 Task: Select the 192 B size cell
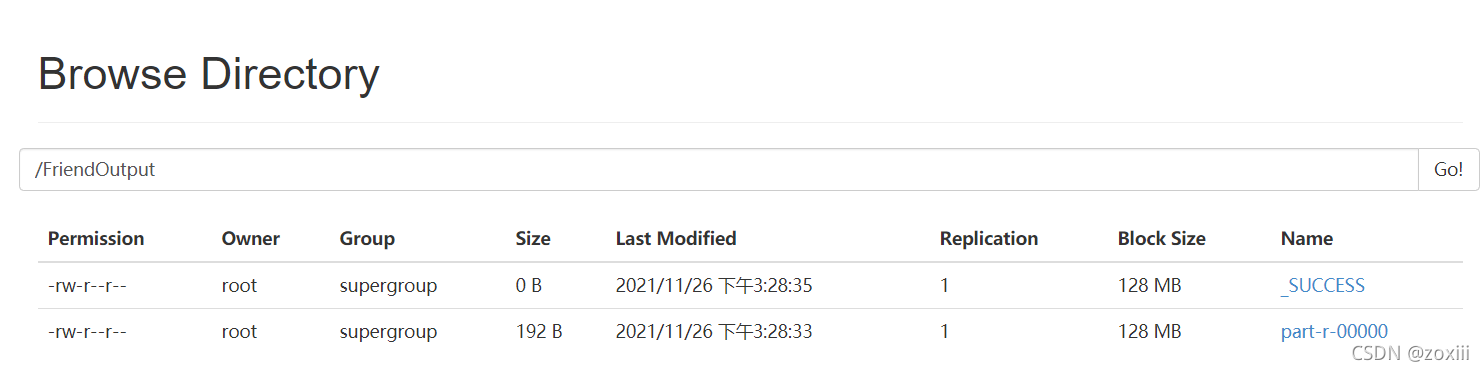coord(539,332)
